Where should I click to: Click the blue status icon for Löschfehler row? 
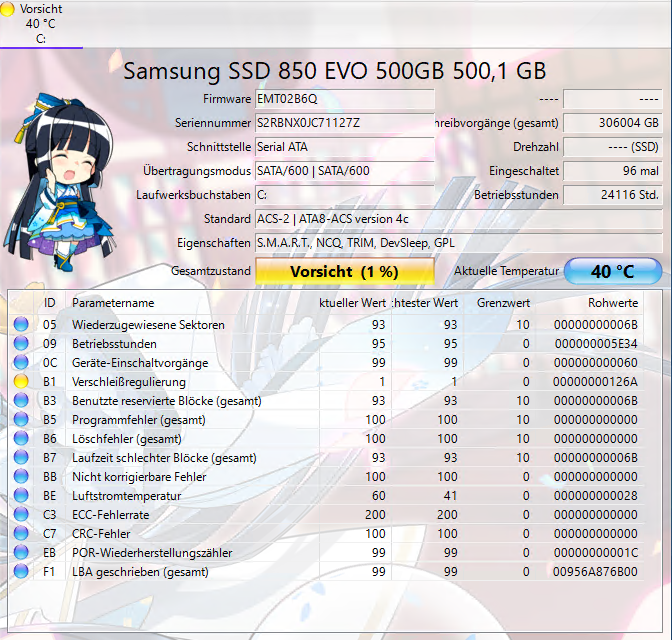[x=21, y=438]
